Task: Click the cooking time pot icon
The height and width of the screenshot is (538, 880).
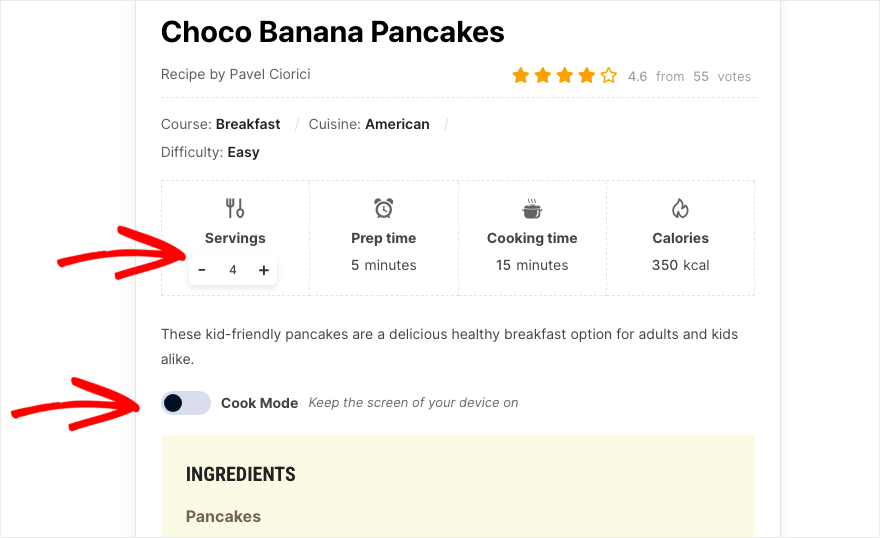Action: pyautogui.click(x=532, y=208)
